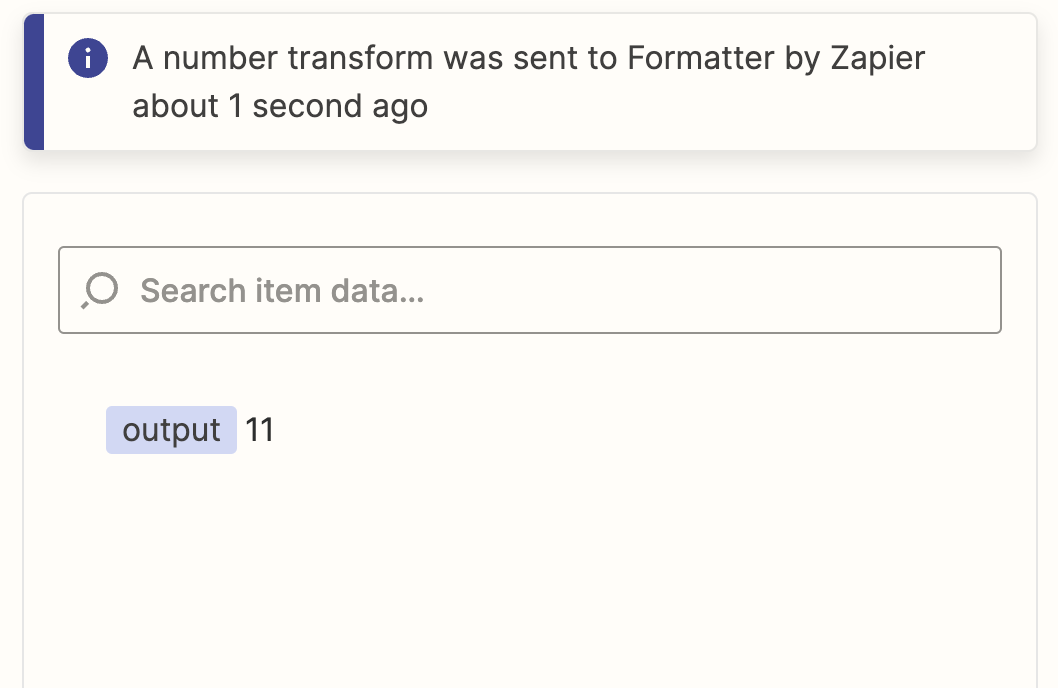Click blank space right of output value
This screenshot has height=688, width=1058.
pos(640,430)
